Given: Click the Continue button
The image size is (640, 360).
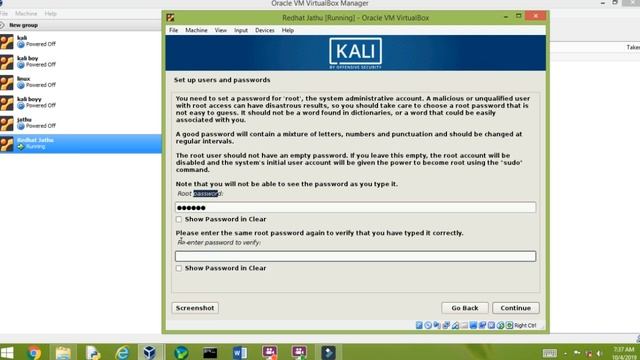Looking at the screenshot, I should 516,308.
